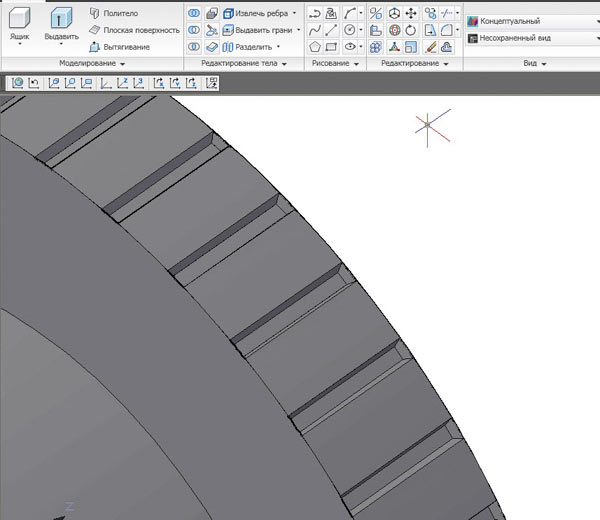Click the Copy objects icon
Screen dimensions: 600x520
430,13
